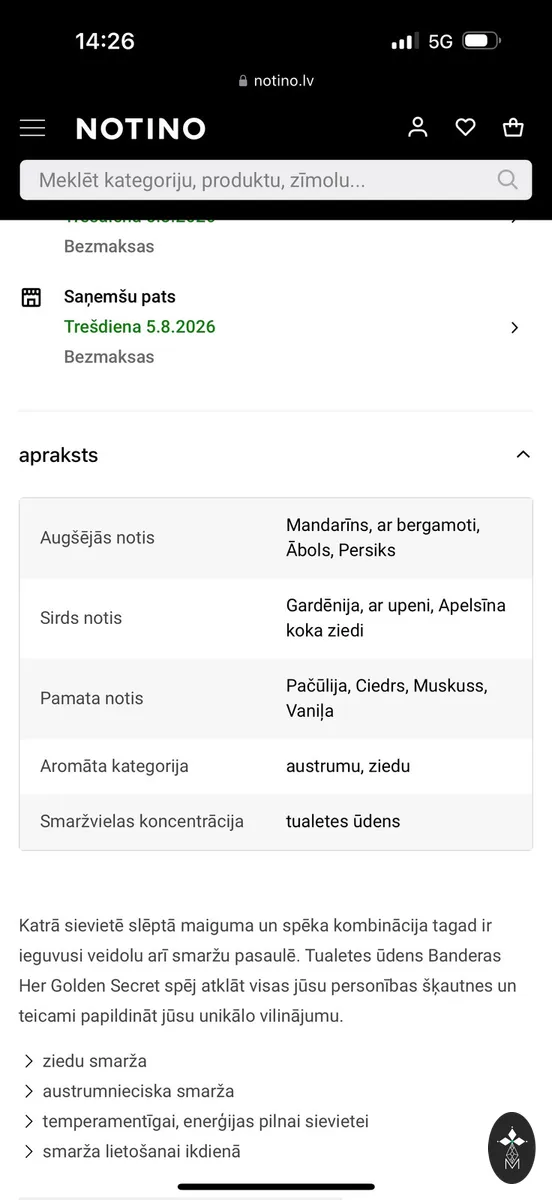
Task: Tap the Trešdiena 5.8.2026 pickup date
Action: 140,327
